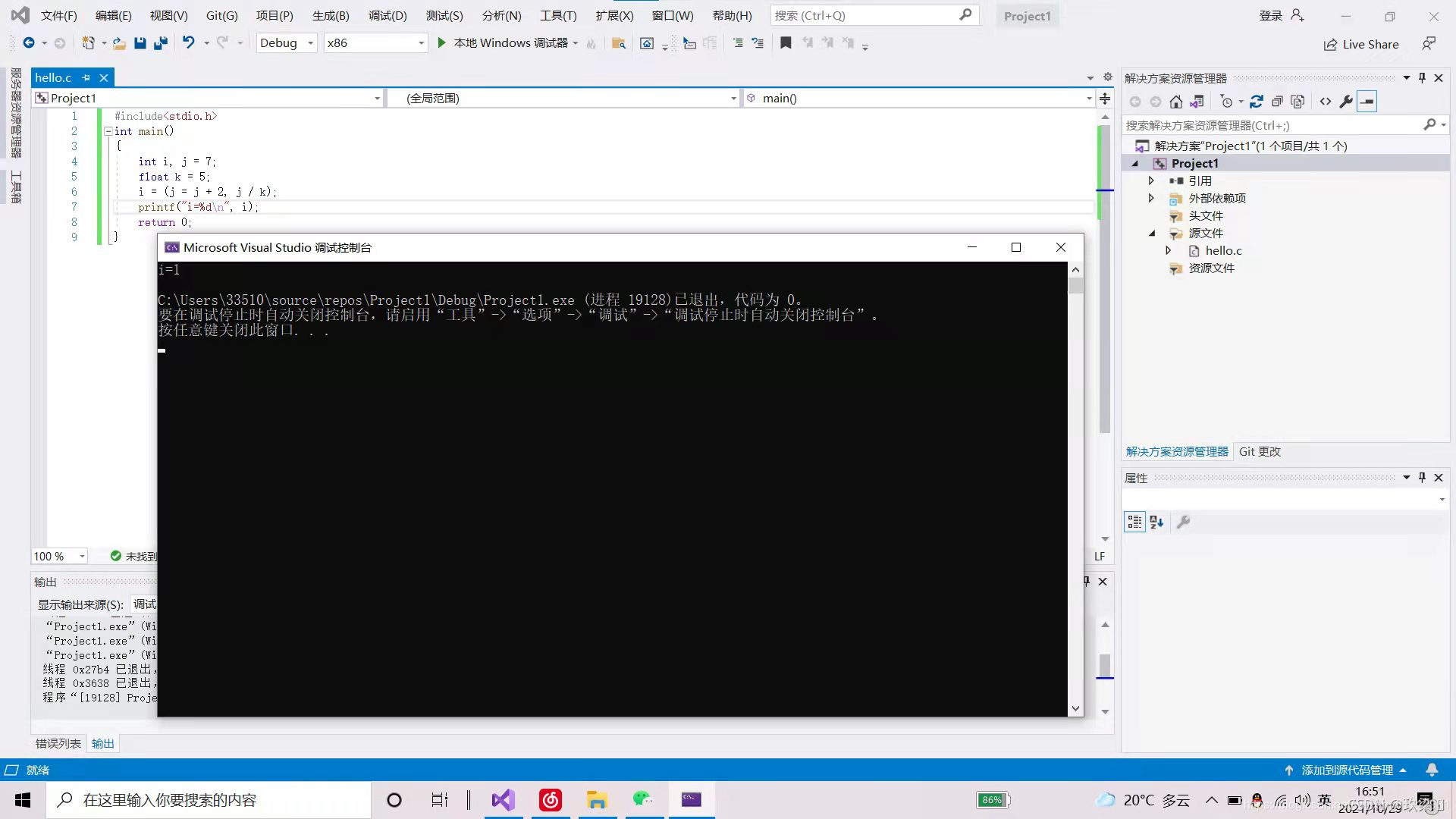Expand the 外部依赖项 tree node
Viewport: 1456px width, 819px height.
tap(1151, 198)
